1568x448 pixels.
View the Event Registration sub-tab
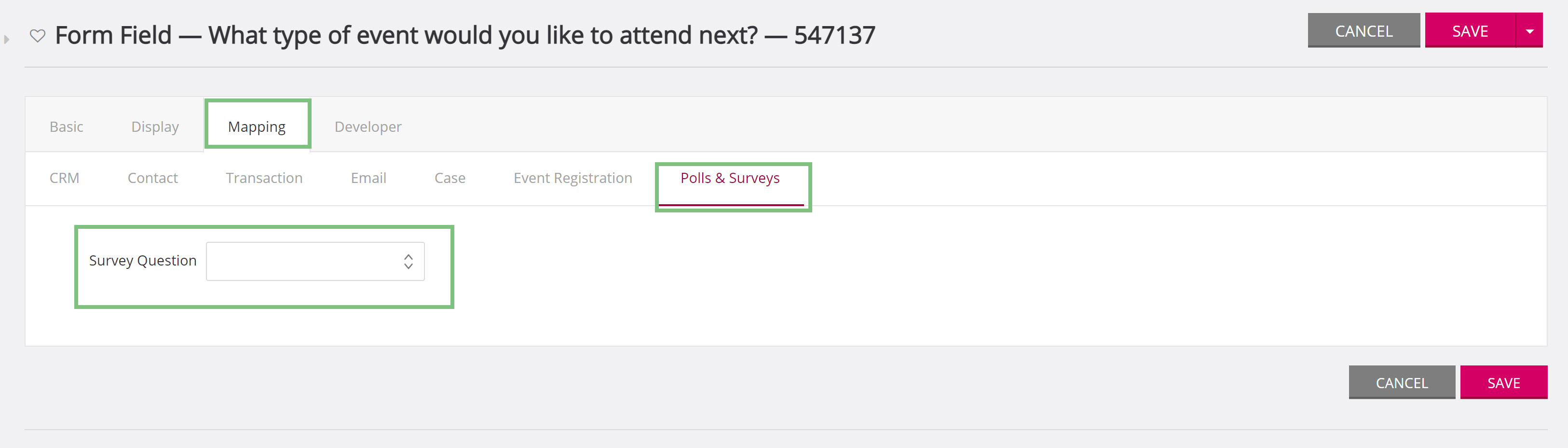coord(573,178)
